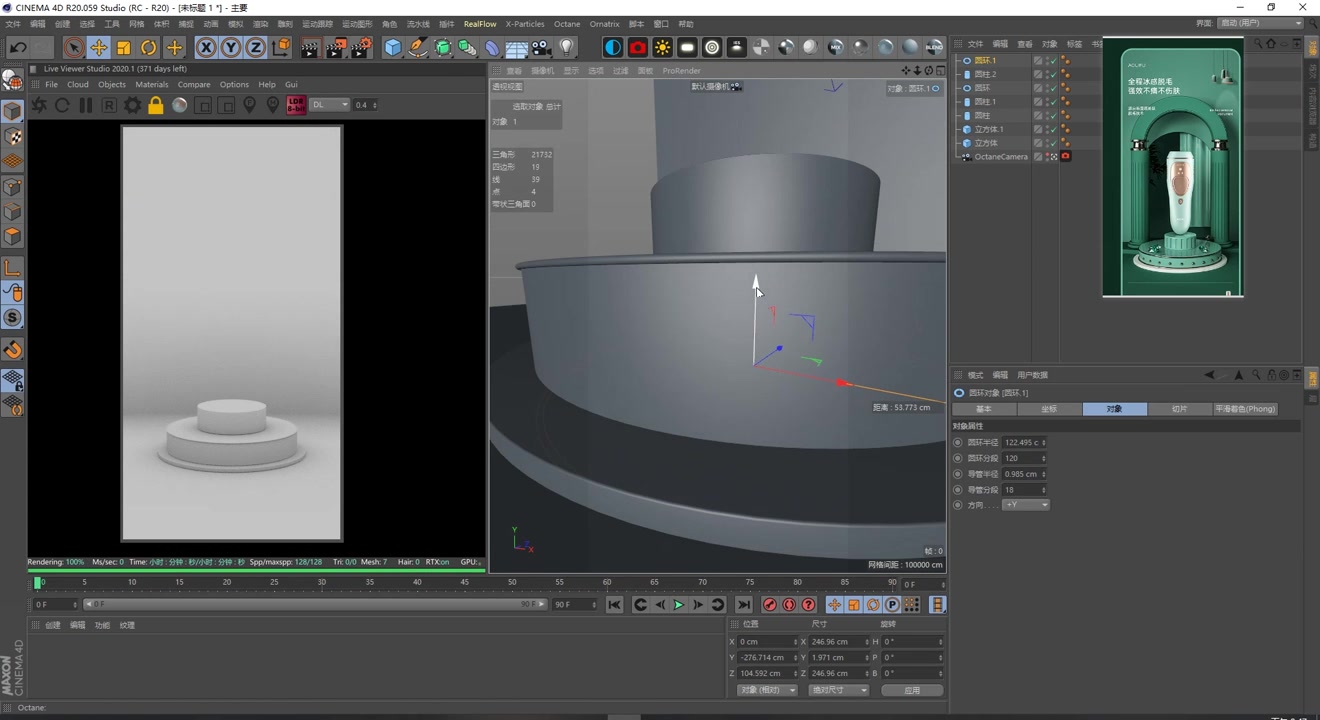Viewport: 1320px width, 720px height.
Task: Collapse the 圆环.1 object entry
Action: 956,60
